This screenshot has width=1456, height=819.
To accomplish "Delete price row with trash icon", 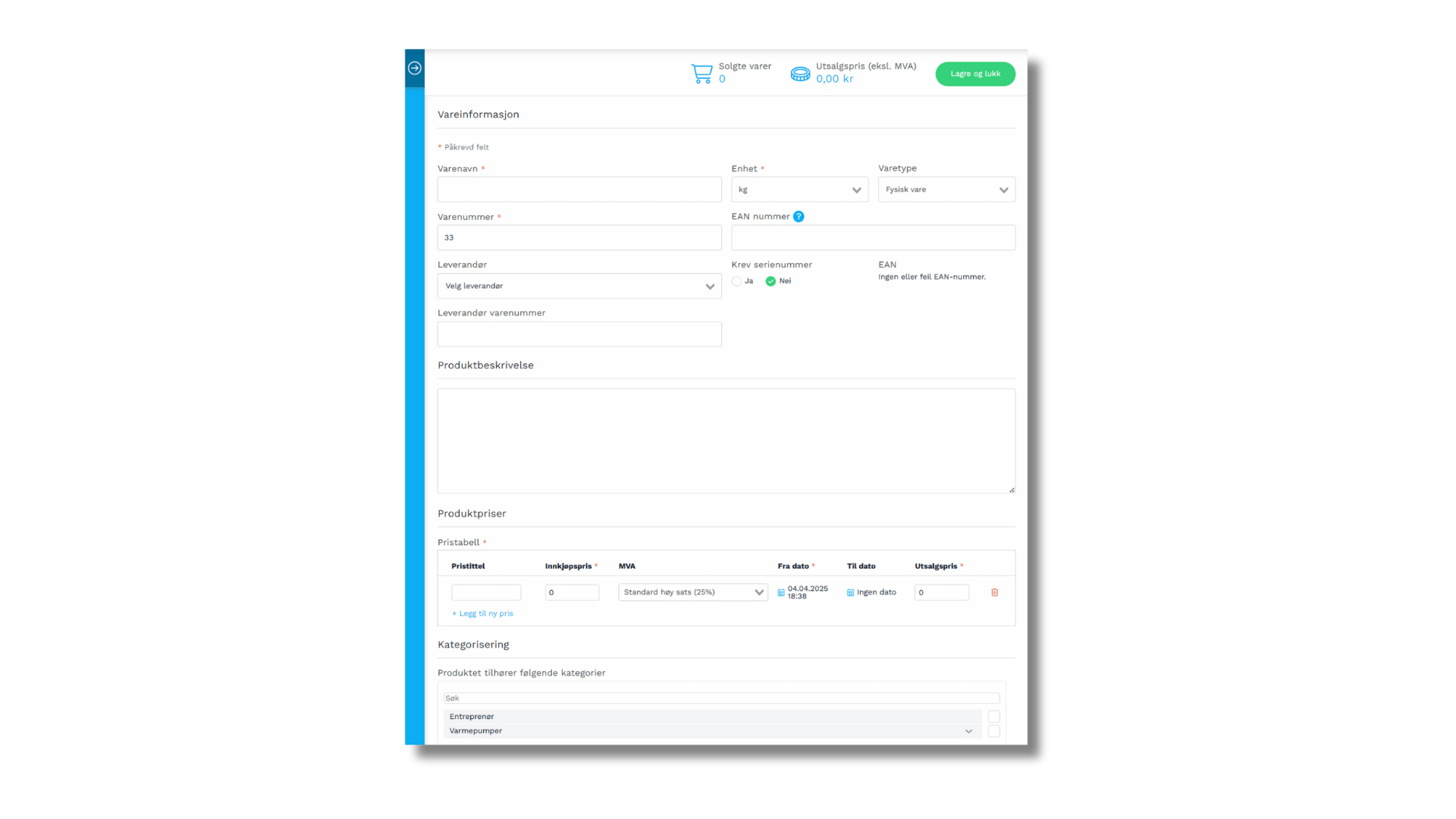I will pos(994,592).
